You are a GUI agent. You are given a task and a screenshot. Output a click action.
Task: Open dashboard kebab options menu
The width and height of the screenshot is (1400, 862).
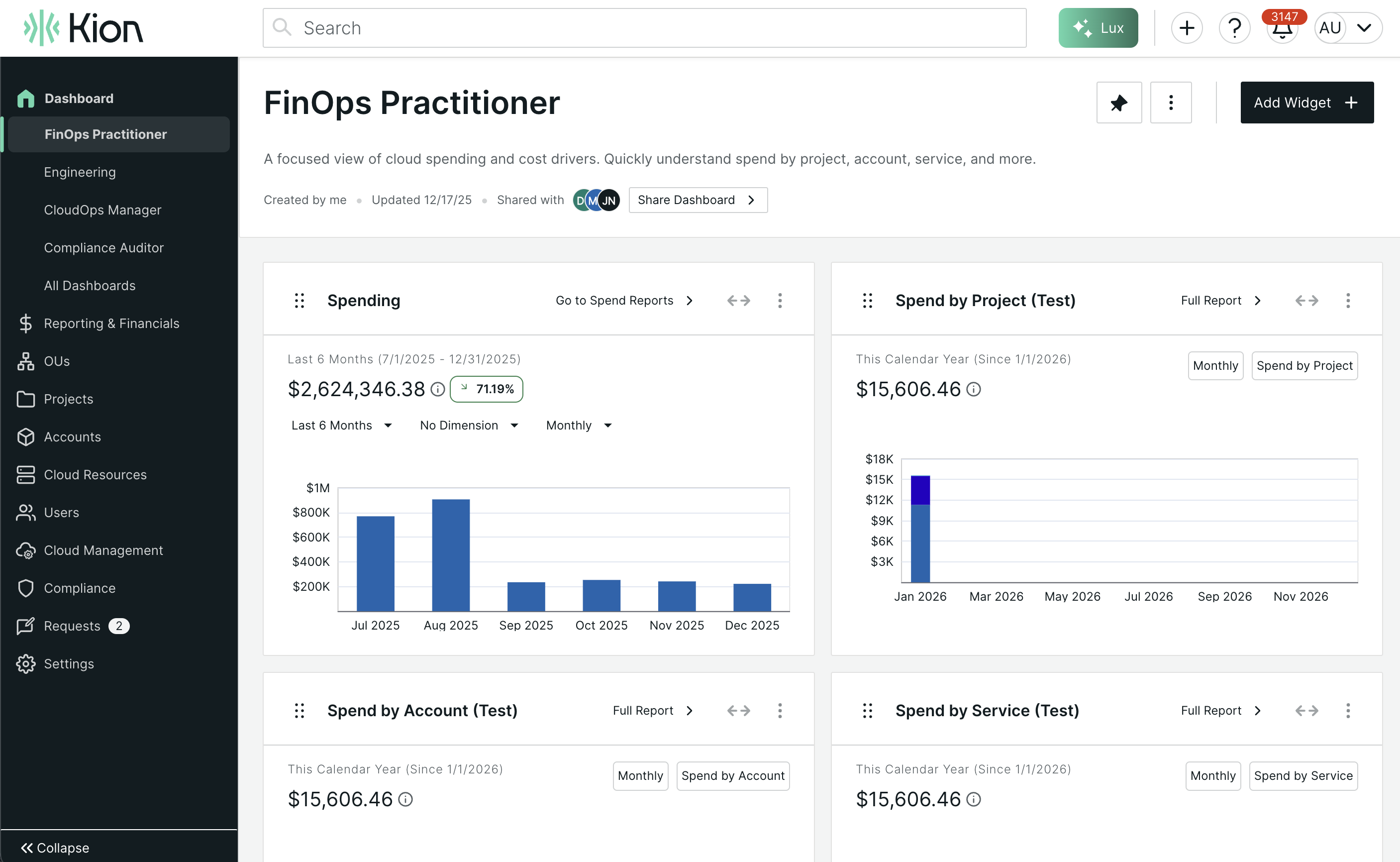click(1170, 103)
